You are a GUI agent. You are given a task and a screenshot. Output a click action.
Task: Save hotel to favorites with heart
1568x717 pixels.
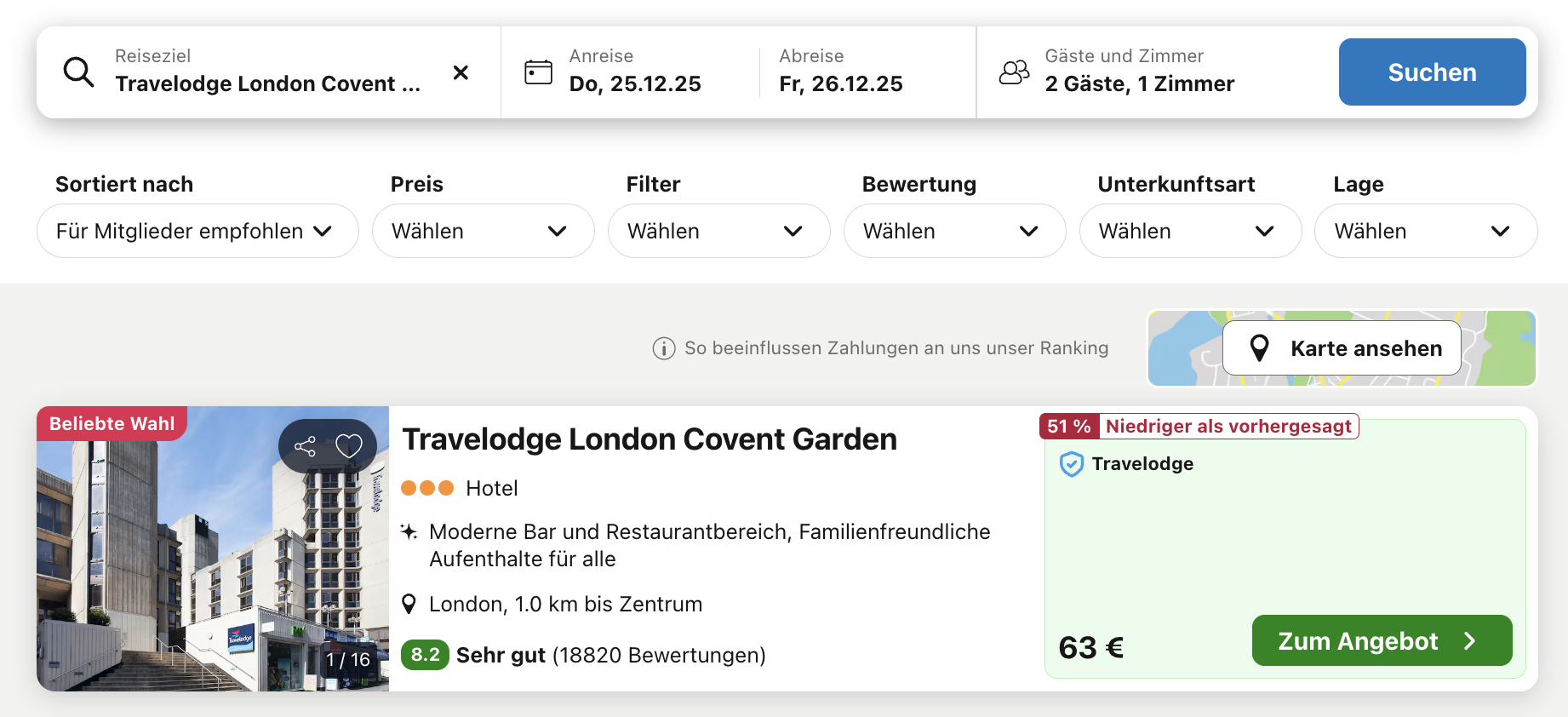349,446
